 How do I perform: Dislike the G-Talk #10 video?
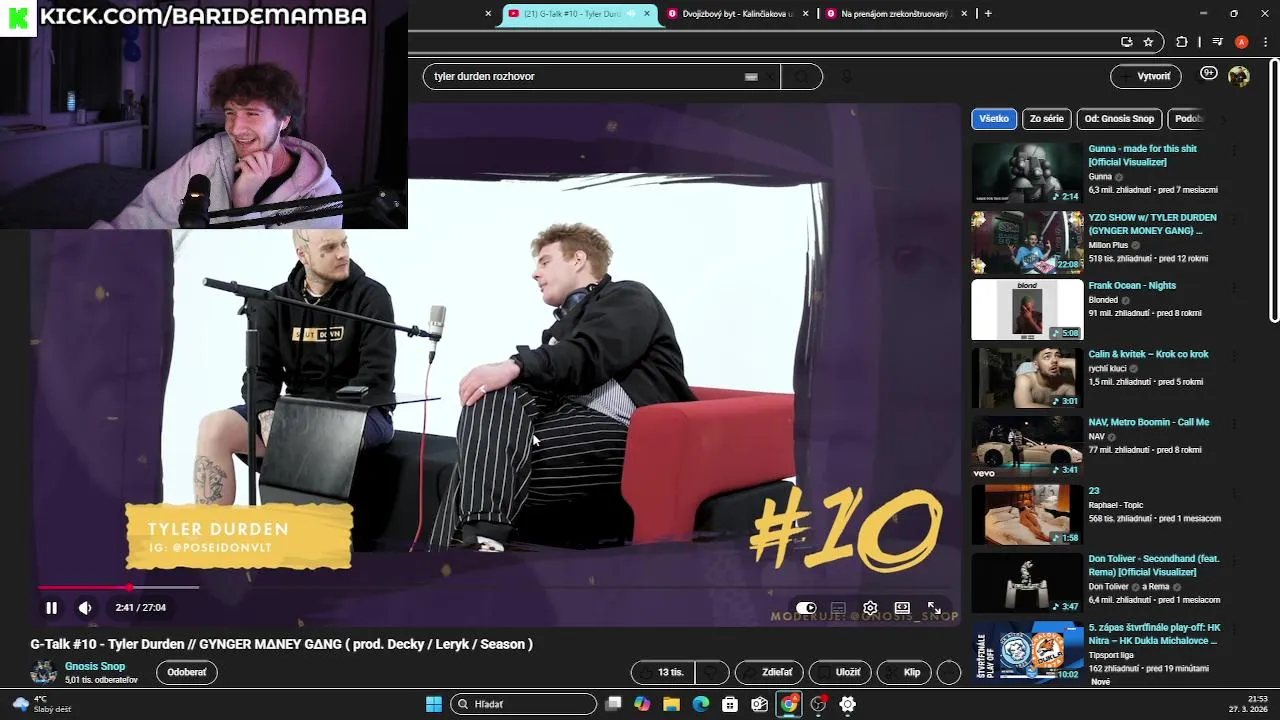pyautogui.click(x=711, y=672)
